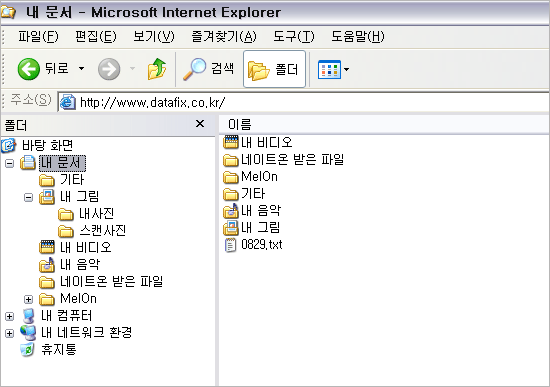Expand the MelOn tree node
550x387 pixels.
tap(28, 299)
